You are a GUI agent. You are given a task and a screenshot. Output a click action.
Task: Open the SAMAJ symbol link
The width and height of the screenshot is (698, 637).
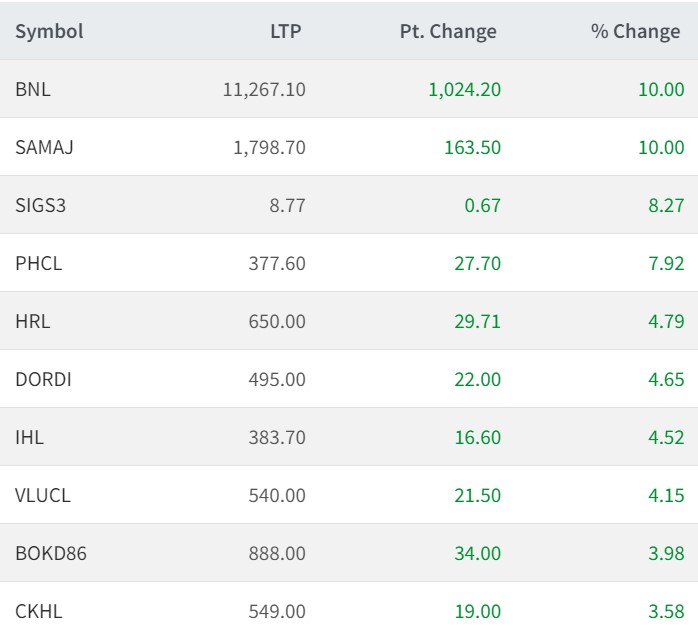(45, 147)
